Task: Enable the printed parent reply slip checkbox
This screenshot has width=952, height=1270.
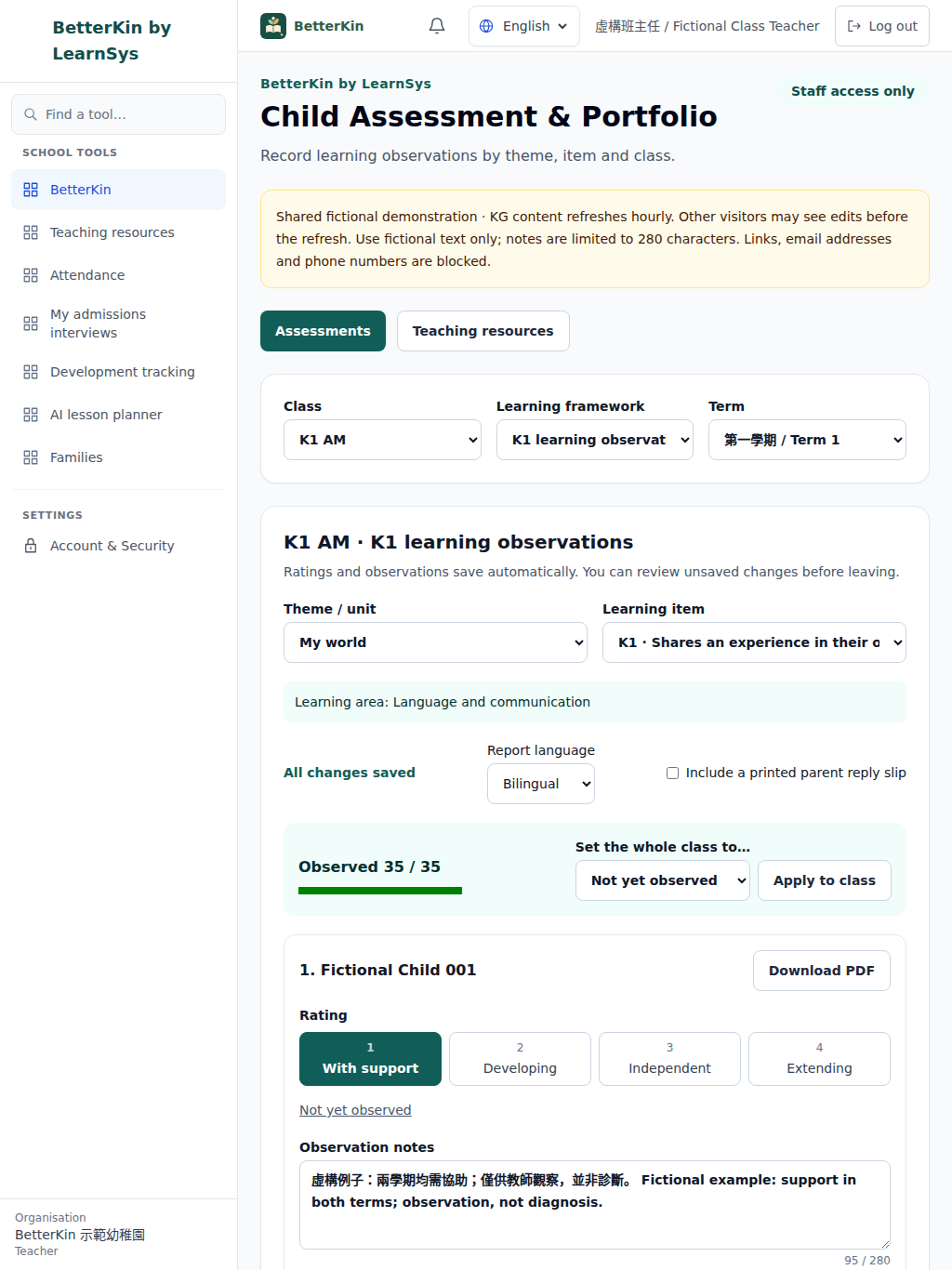Action: (672, 773)
